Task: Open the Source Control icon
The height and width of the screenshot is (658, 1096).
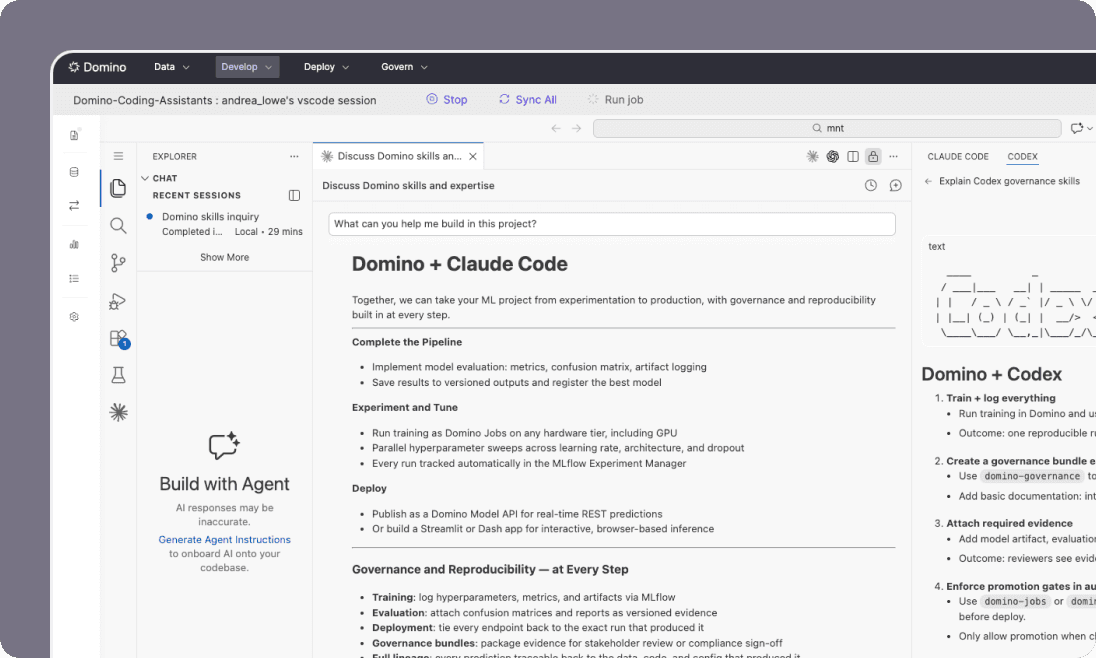Action: coord(118,263)
